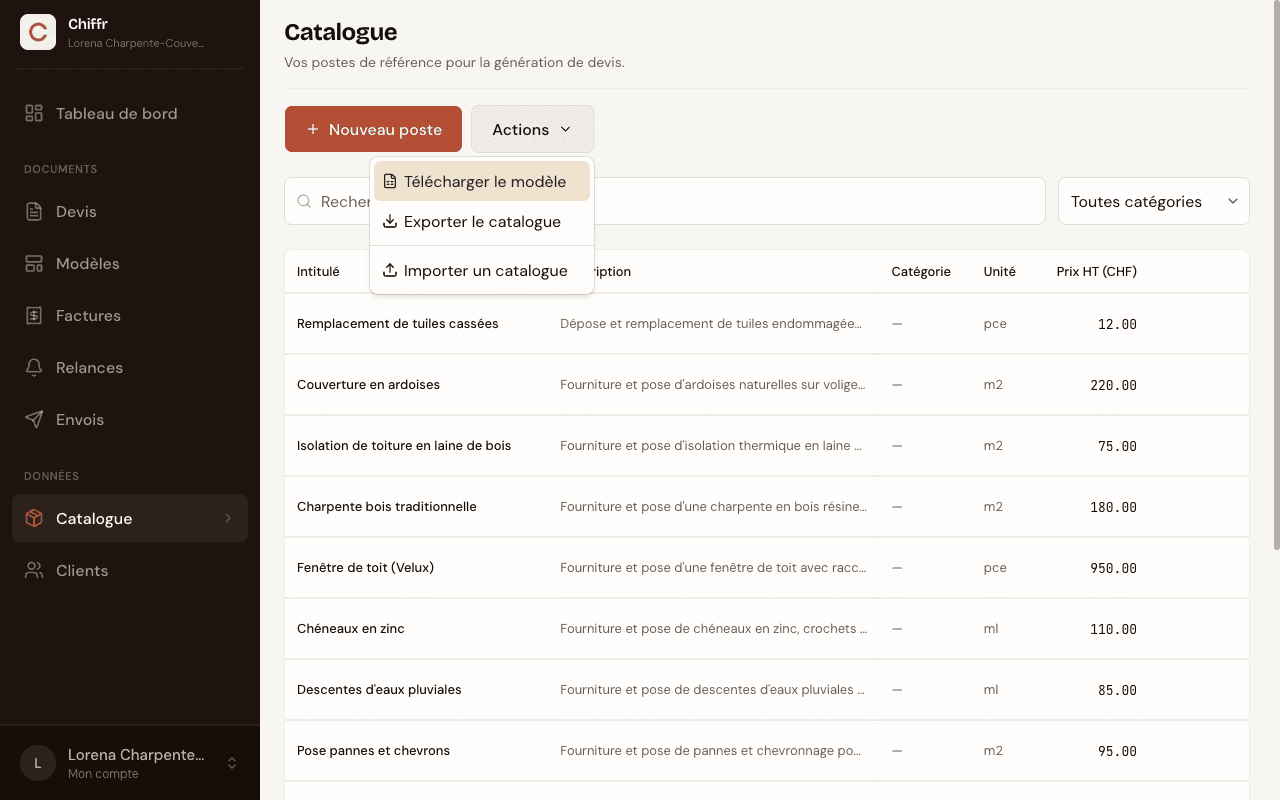Expand the Catalogue sidebar chevron
The width and height of the screenshot is (1280, 800).
click(228, 518)
